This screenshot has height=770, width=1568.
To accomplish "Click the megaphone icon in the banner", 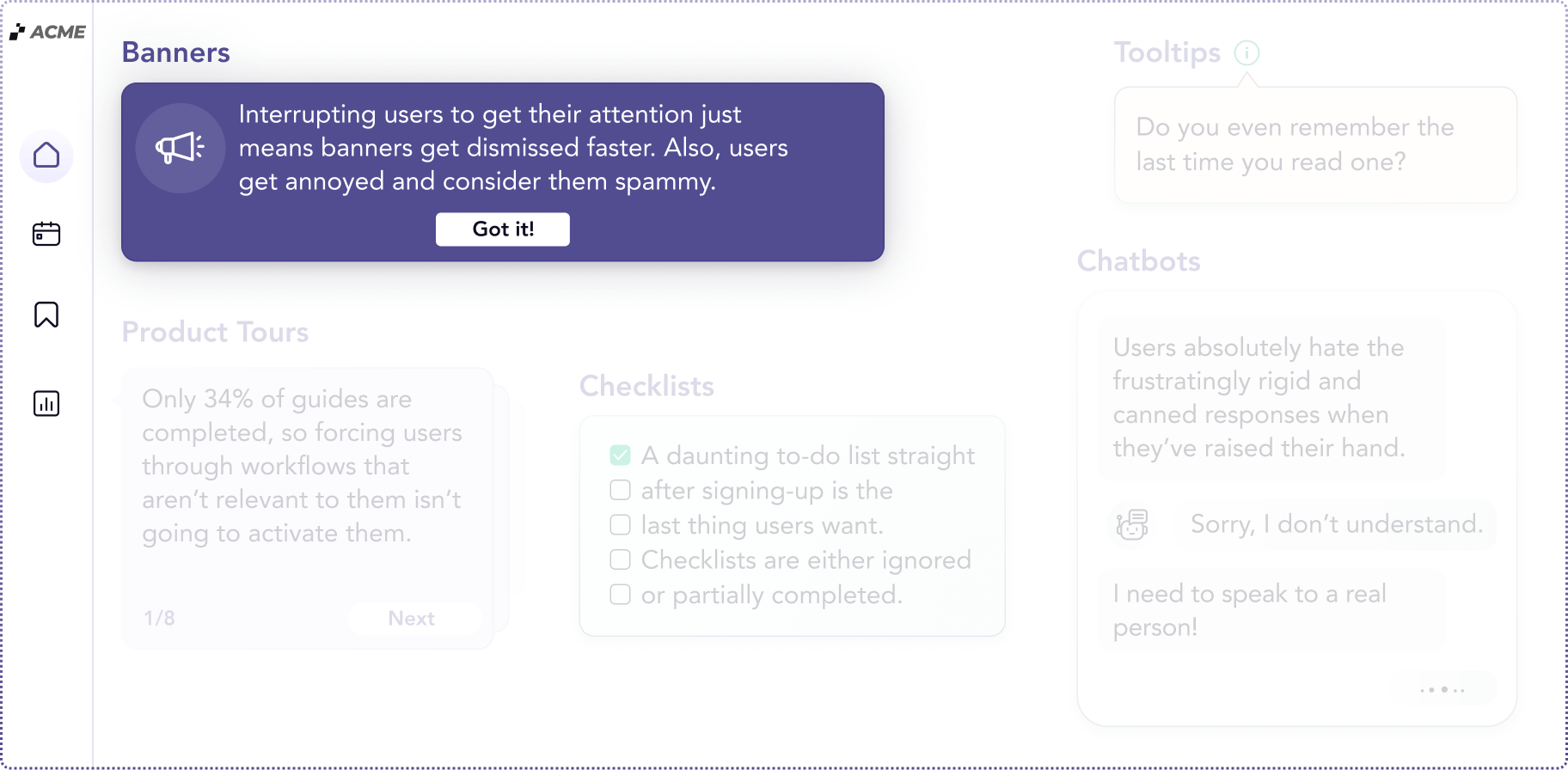I will click(181, 148).
